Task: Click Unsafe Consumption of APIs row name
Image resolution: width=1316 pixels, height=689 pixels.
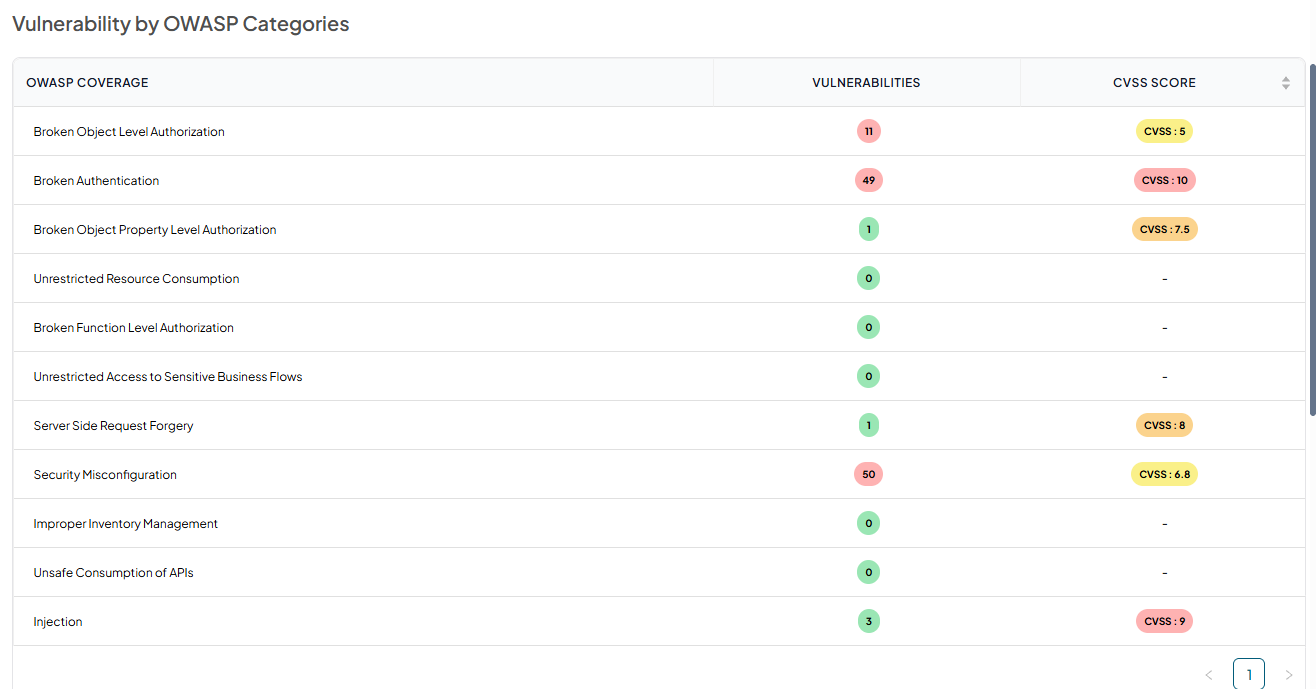Action: pos(113,573)
